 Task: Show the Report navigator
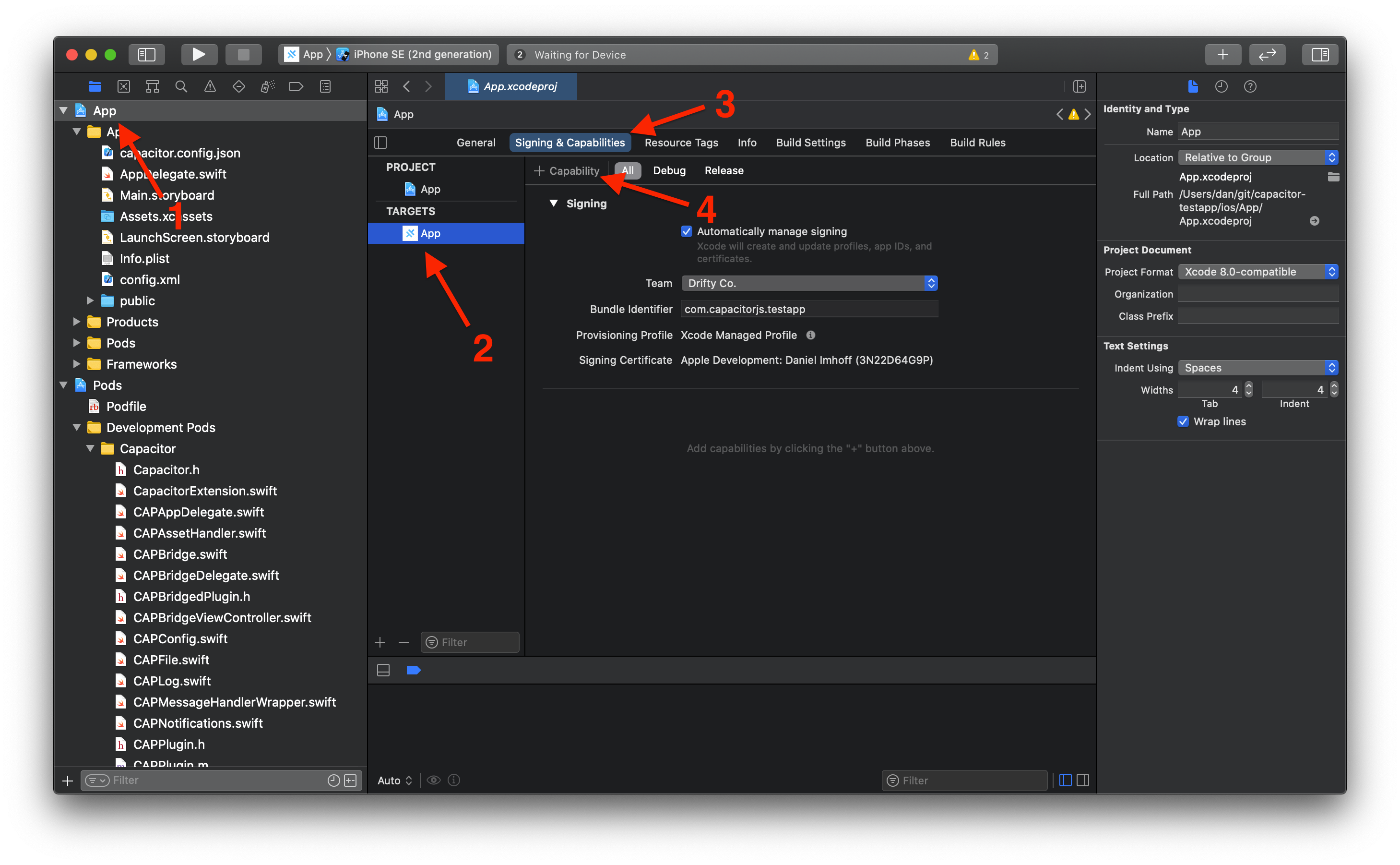tap(325, 86)
